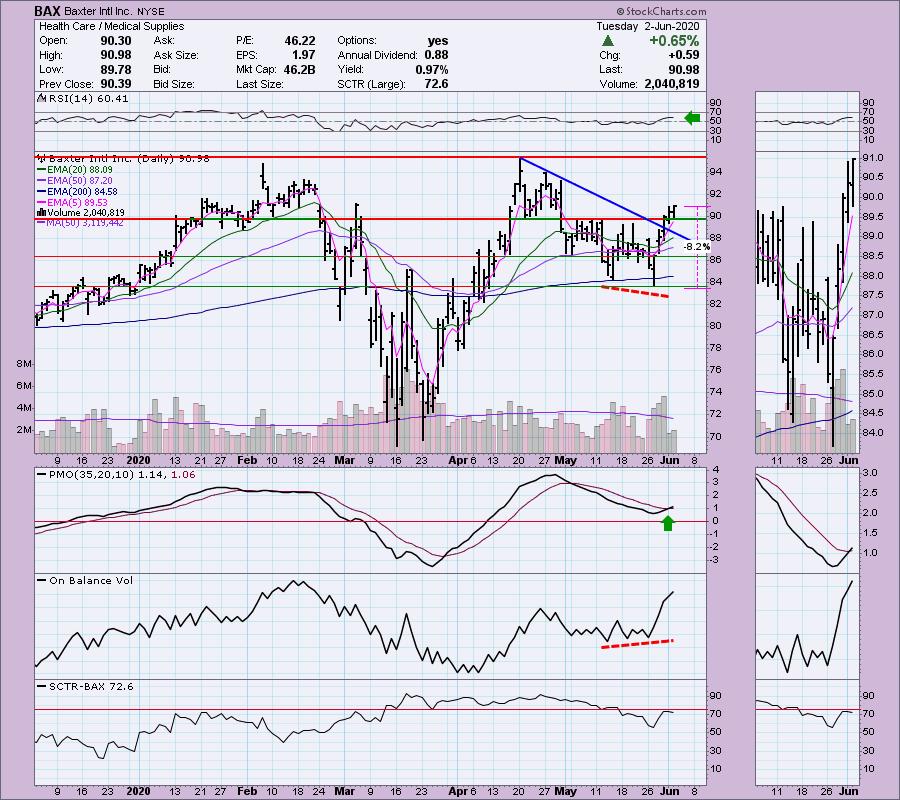Click the Volume value 2,040,819 in header

tap(672, 84)
